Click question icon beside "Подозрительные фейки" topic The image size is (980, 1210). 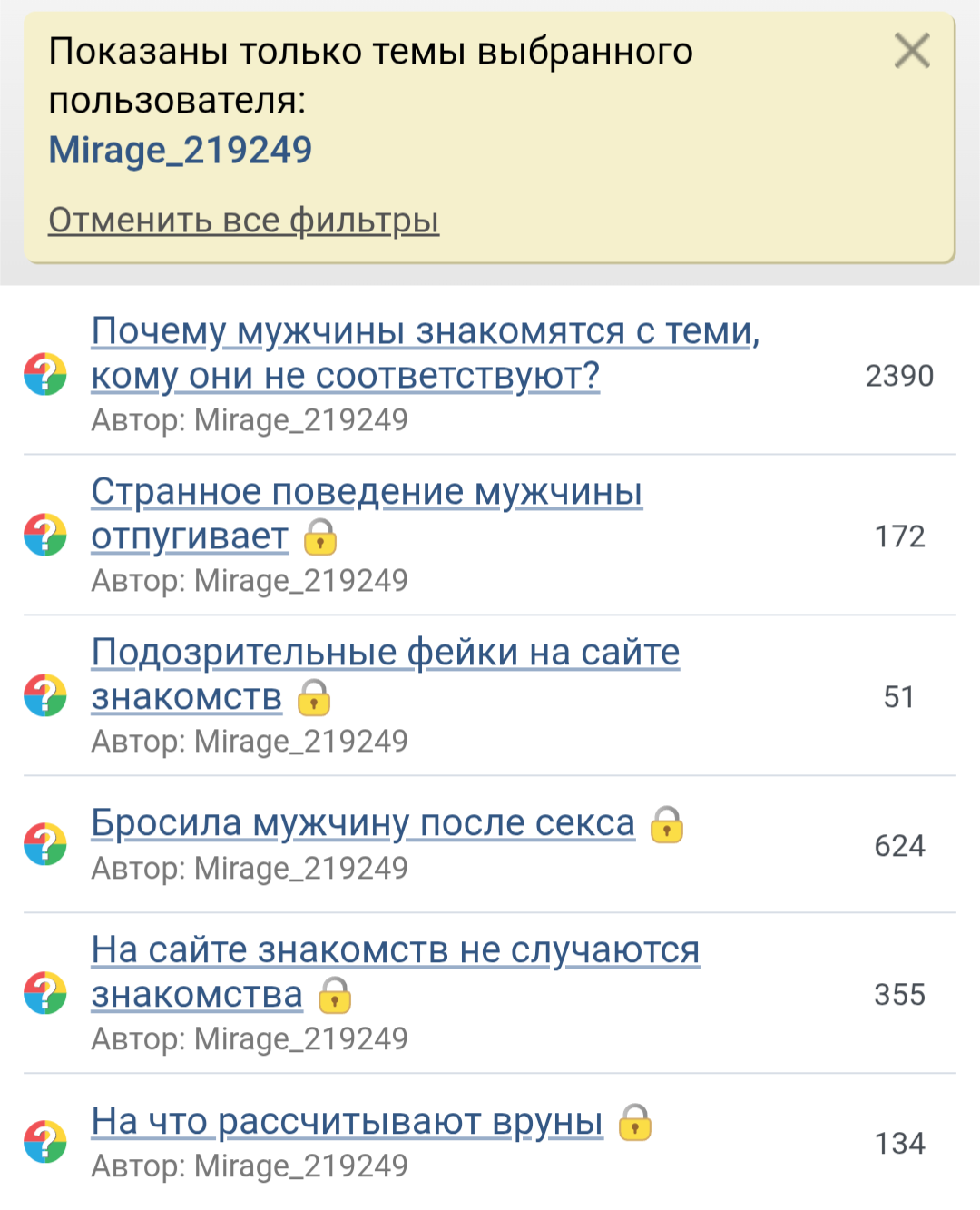point(45,696)
